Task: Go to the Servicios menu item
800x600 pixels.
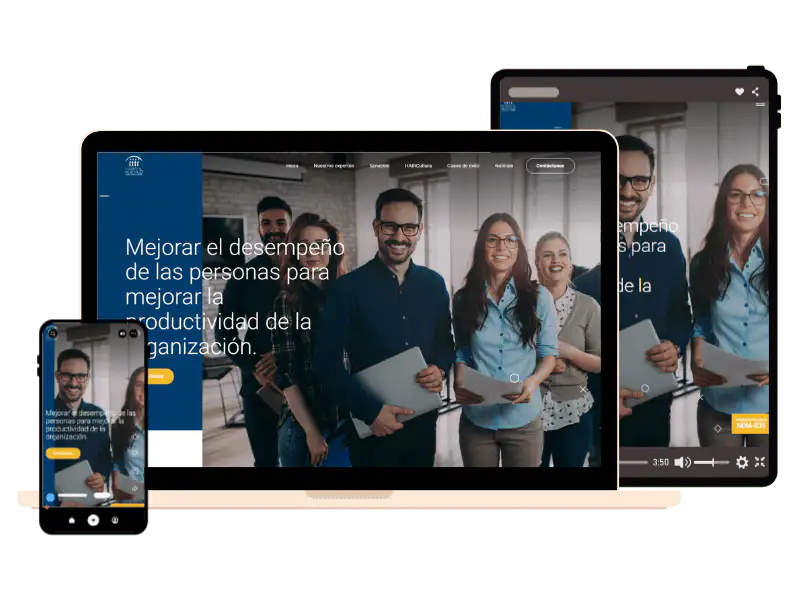Action: pyautogui.click(x=379, y=166)
